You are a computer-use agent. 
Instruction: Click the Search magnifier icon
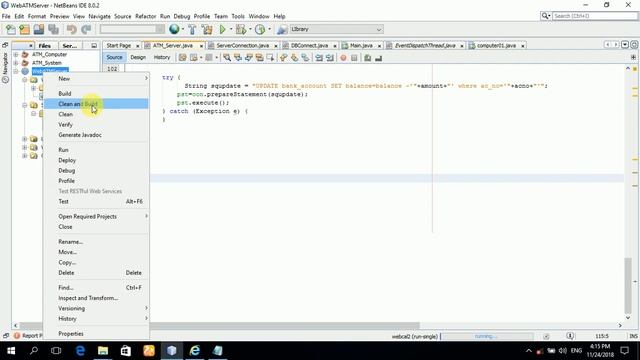[545, 16]
